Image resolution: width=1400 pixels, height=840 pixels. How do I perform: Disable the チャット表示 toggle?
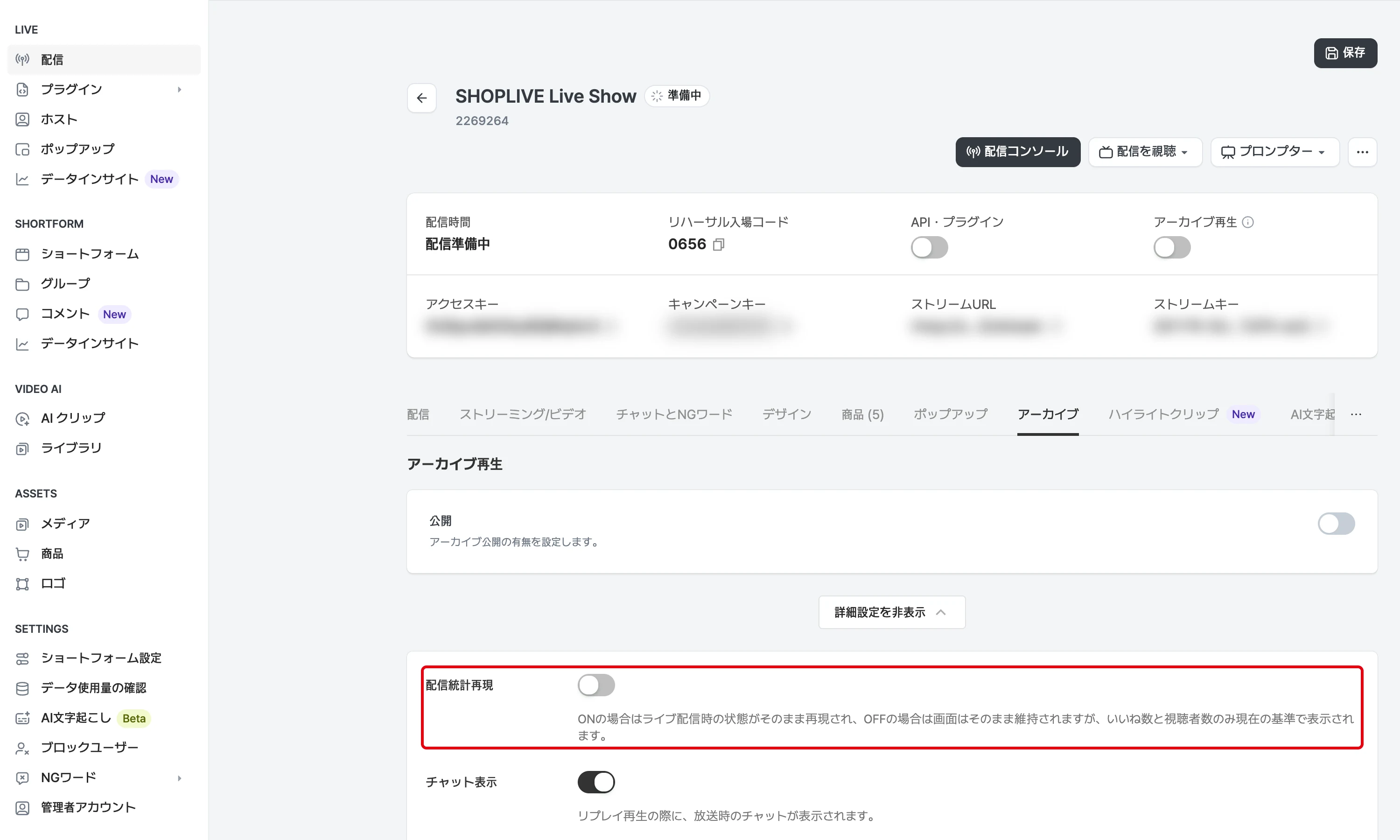pos(596,782)
